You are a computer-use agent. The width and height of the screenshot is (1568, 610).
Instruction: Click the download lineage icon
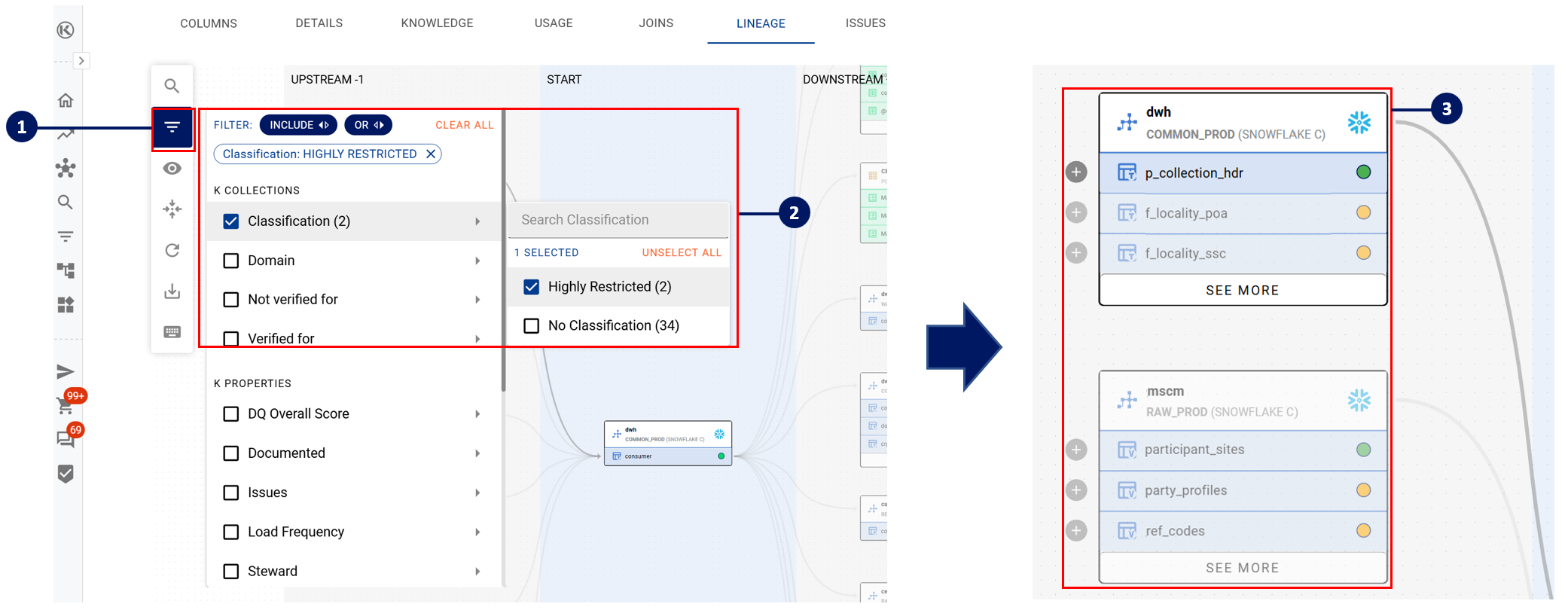pos(172,291)
